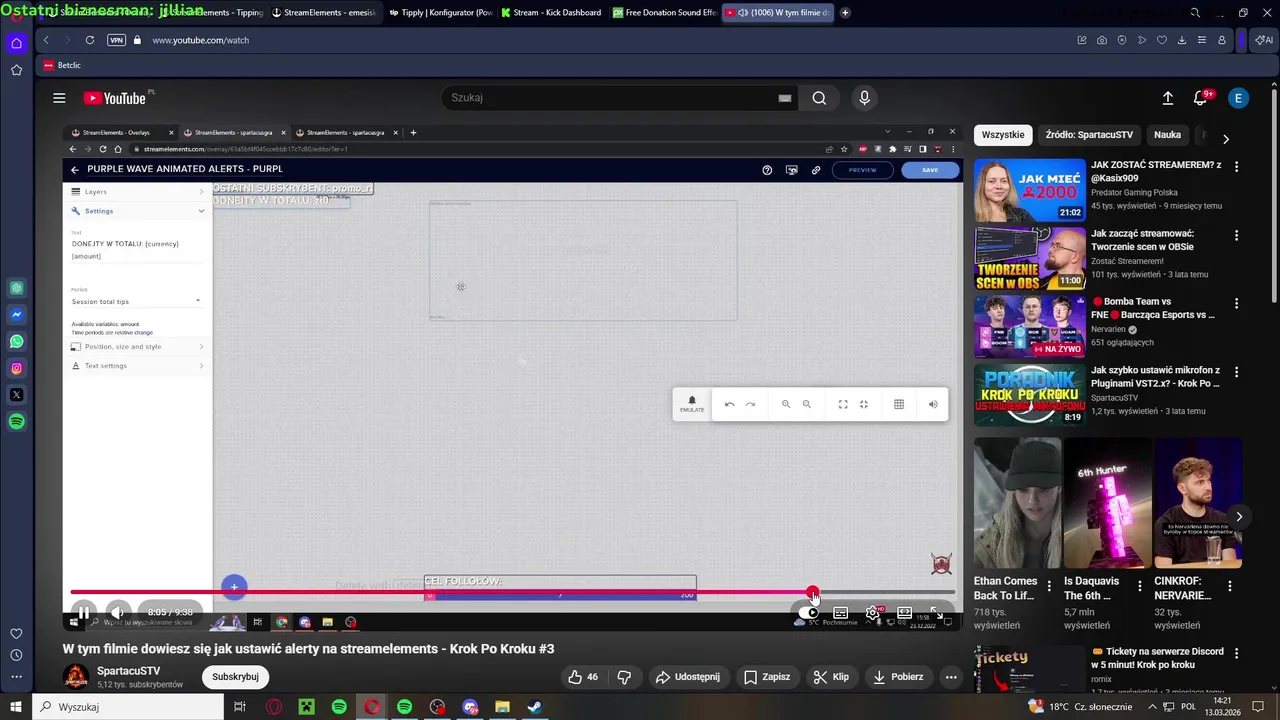This screenshot has height=720, width=1280.
Task: Download the video with Pobierz
Action: pyautogui.click(x=898, y=677)
